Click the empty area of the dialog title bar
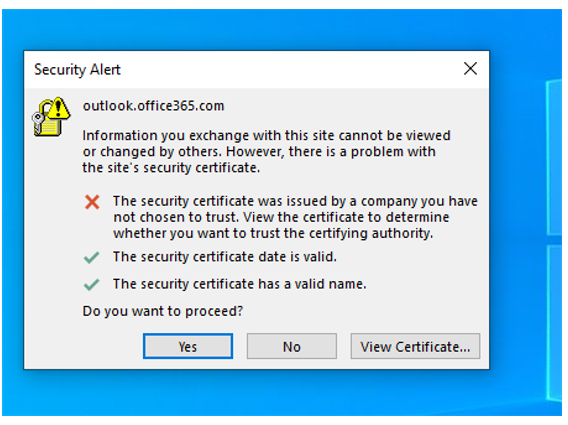 [x=290, y=69]
